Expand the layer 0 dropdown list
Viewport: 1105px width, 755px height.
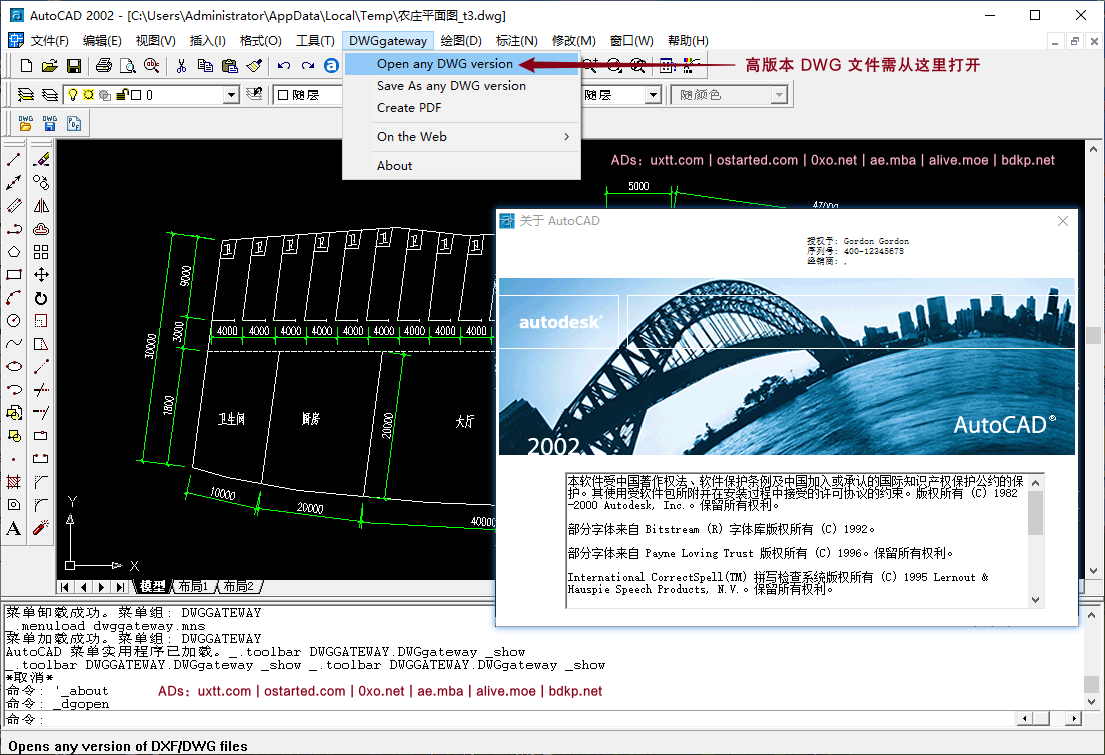231,94
